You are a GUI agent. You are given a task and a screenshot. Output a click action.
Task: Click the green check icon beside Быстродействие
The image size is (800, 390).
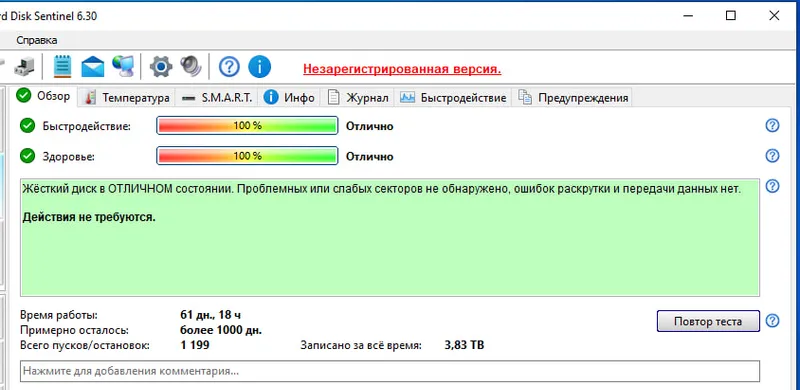tap(27, 126)
